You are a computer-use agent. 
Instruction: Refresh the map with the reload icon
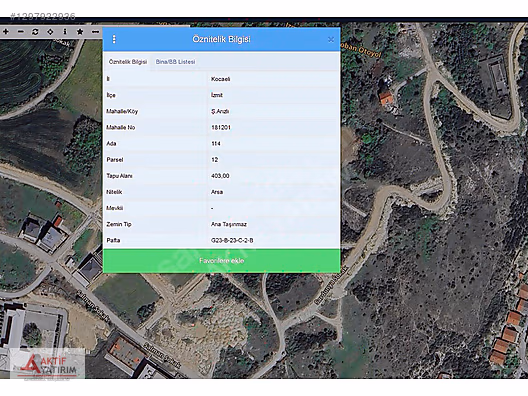click(x=35, y=32)
